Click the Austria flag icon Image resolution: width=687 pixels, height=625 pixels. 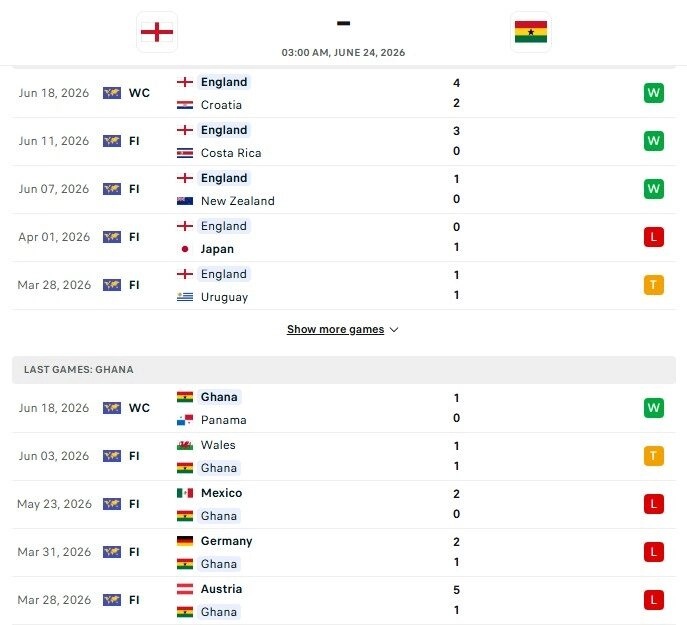(184, 589)
